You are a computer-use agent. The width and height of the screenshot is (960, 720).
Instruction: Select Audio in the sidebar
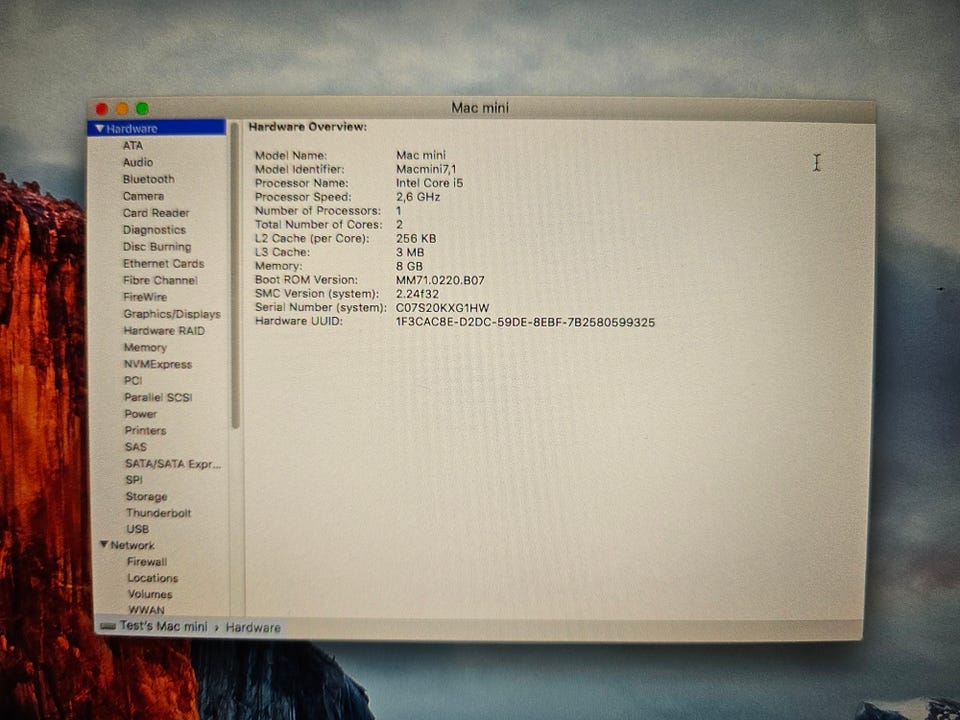[138, 162]
